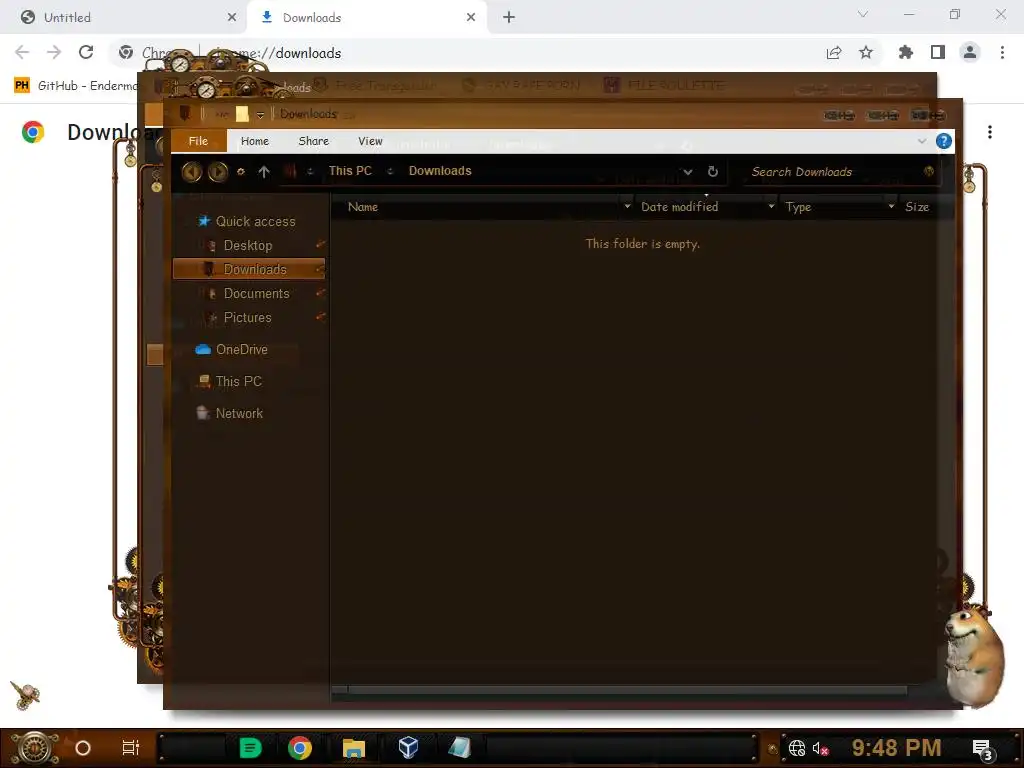This screenshot has width=1024, height=768.
Task: Select Quick access in the navigation pane
Action: 255,221
